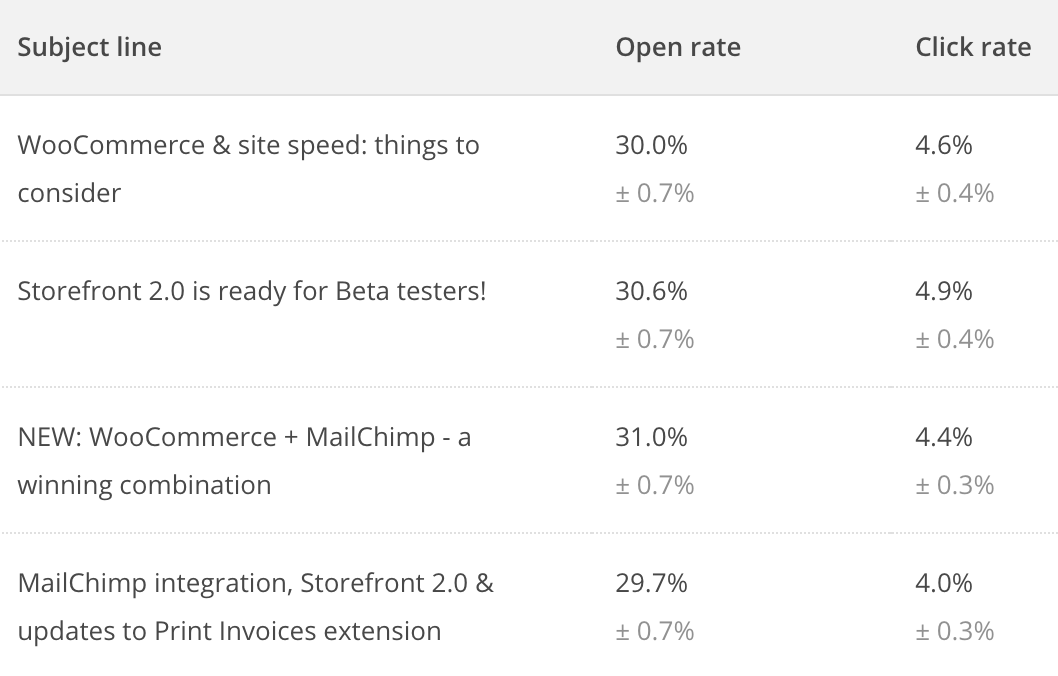Click the Subject line column header
The width and height of the screenshot is (1058, 676).
coord(90,47)
